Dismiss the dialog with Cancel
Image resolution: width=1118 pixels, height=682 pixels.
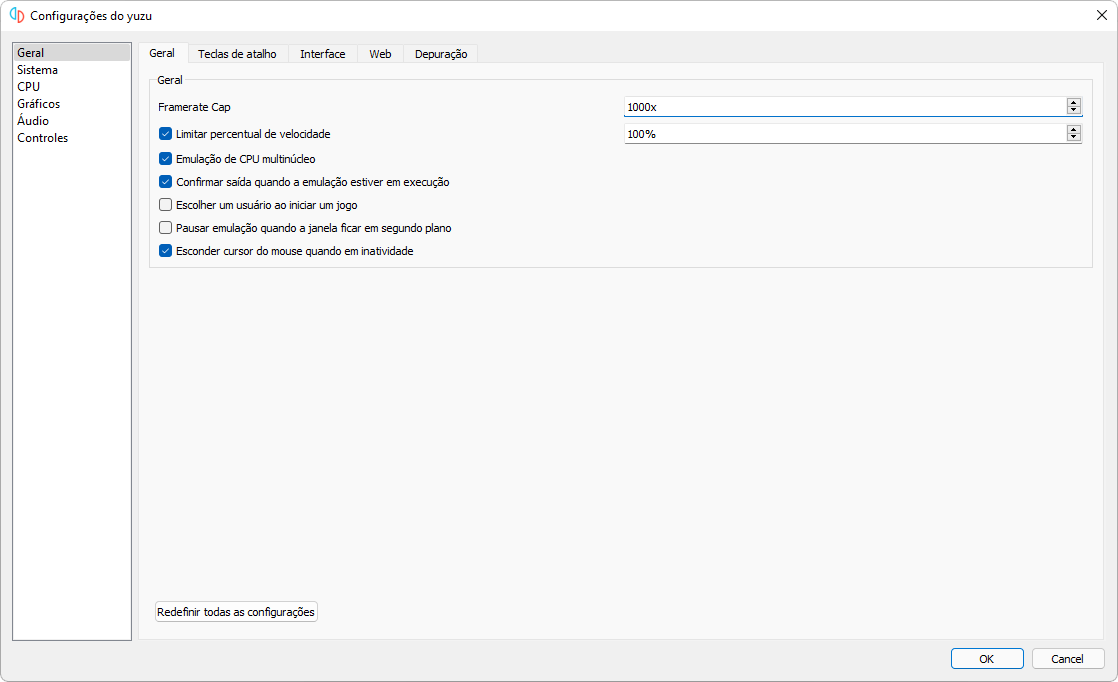click(1067, 659)
